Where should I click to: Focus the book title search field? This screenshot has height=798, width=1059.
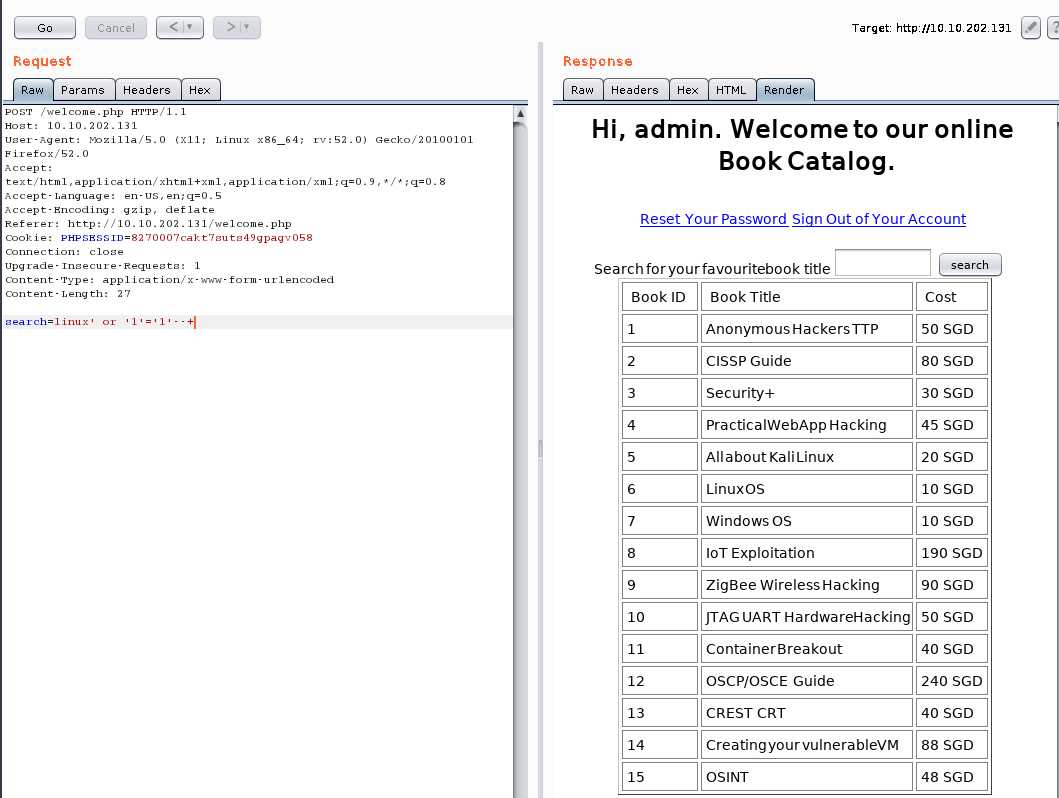pyautogui.click(x=883, y=263)
